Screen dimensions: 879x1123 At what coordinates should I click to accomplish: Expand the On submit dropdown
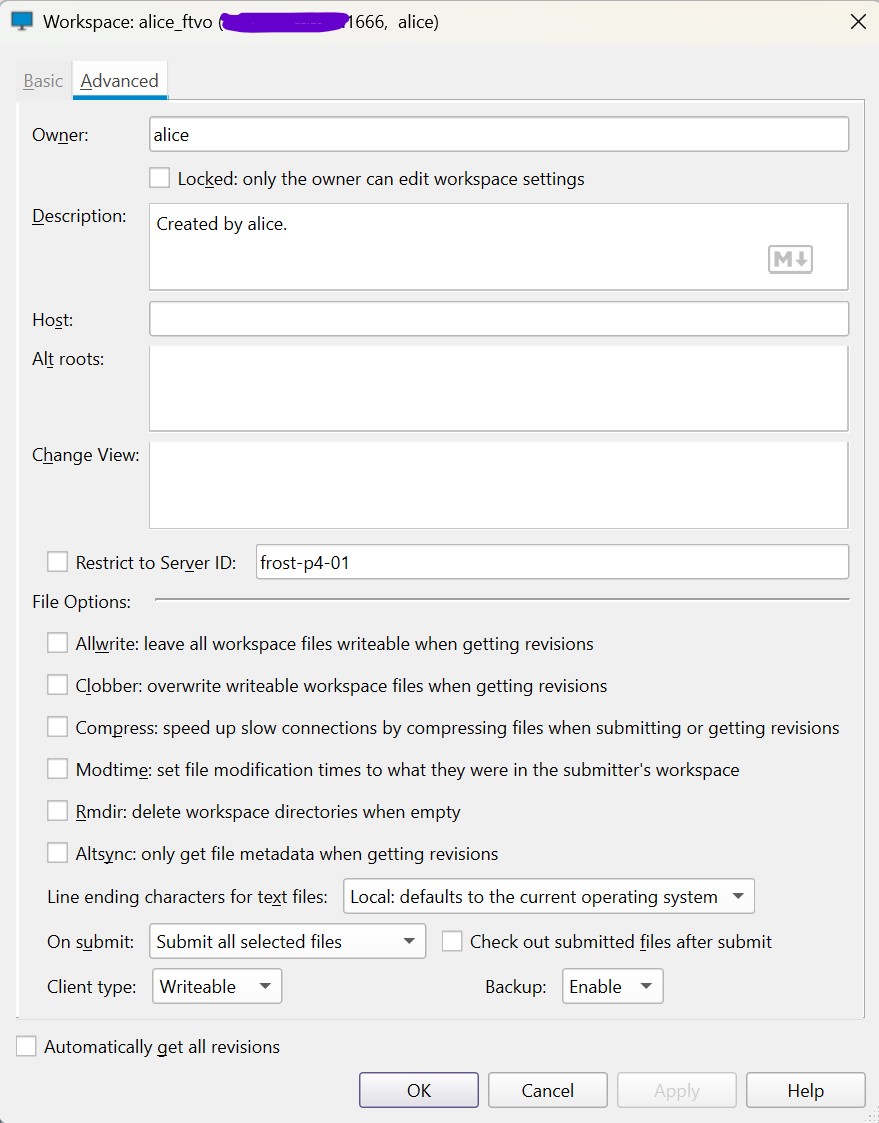(287, 942)
